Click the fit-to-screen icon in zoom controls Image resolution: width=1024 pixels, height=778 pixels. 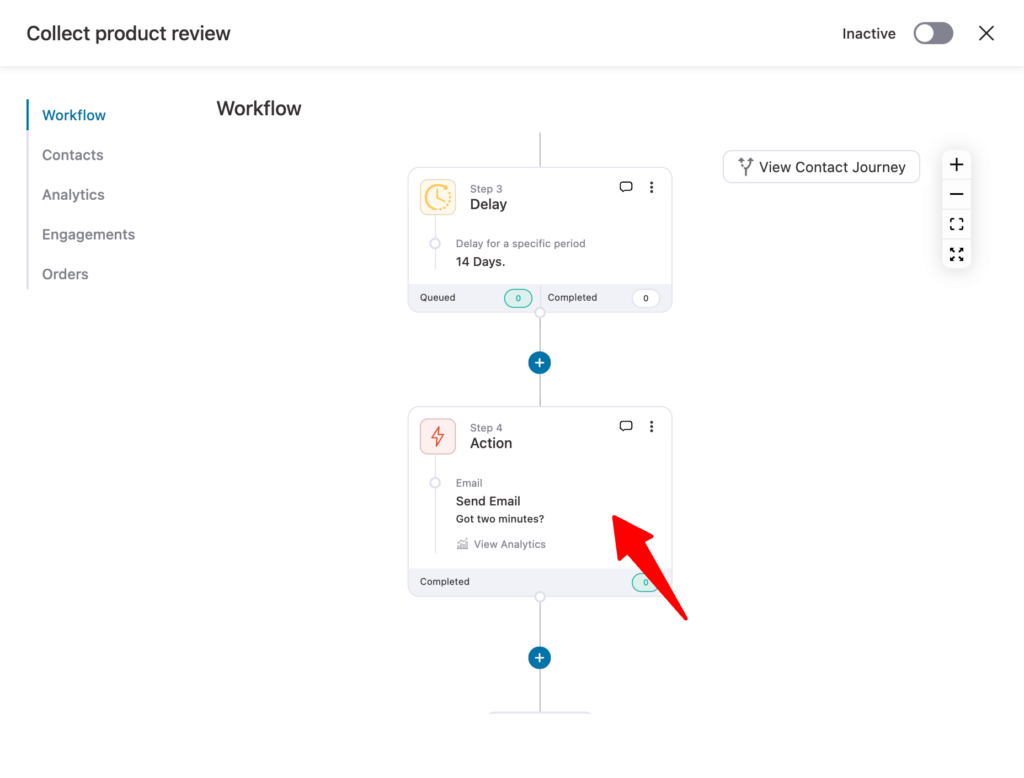(956, 223)
